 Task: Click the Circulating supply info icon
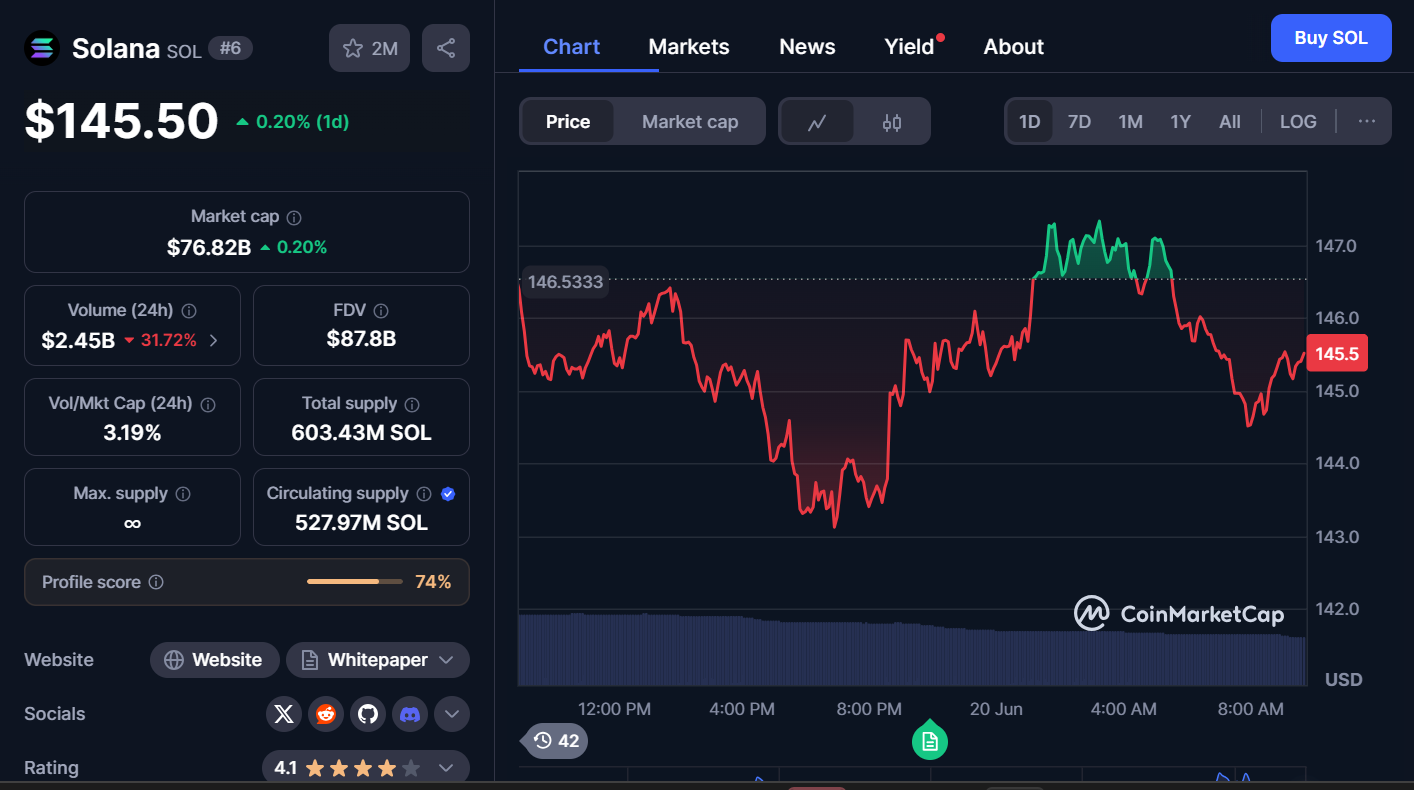click(x=424, y=494)
